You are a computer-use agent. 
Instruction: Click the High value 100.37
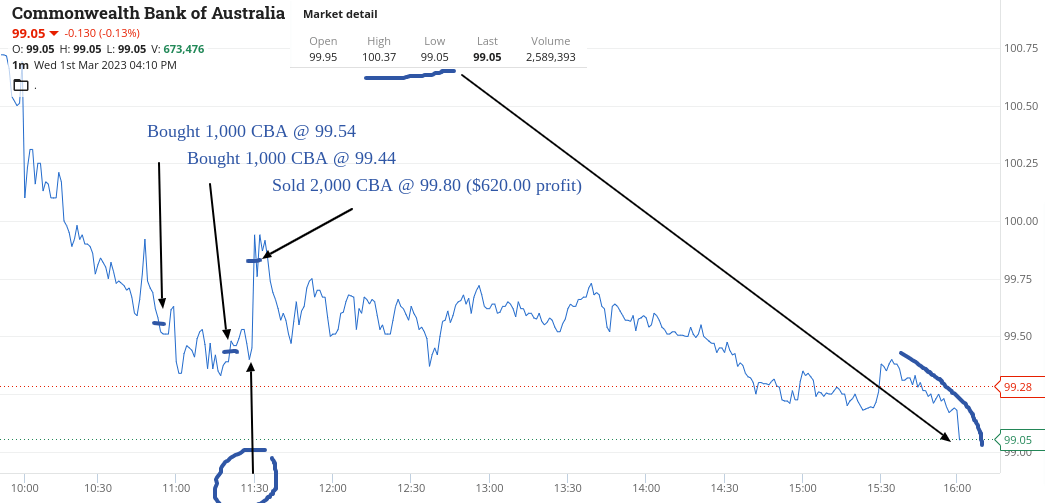pyautogui.click(x=379, y=57)
